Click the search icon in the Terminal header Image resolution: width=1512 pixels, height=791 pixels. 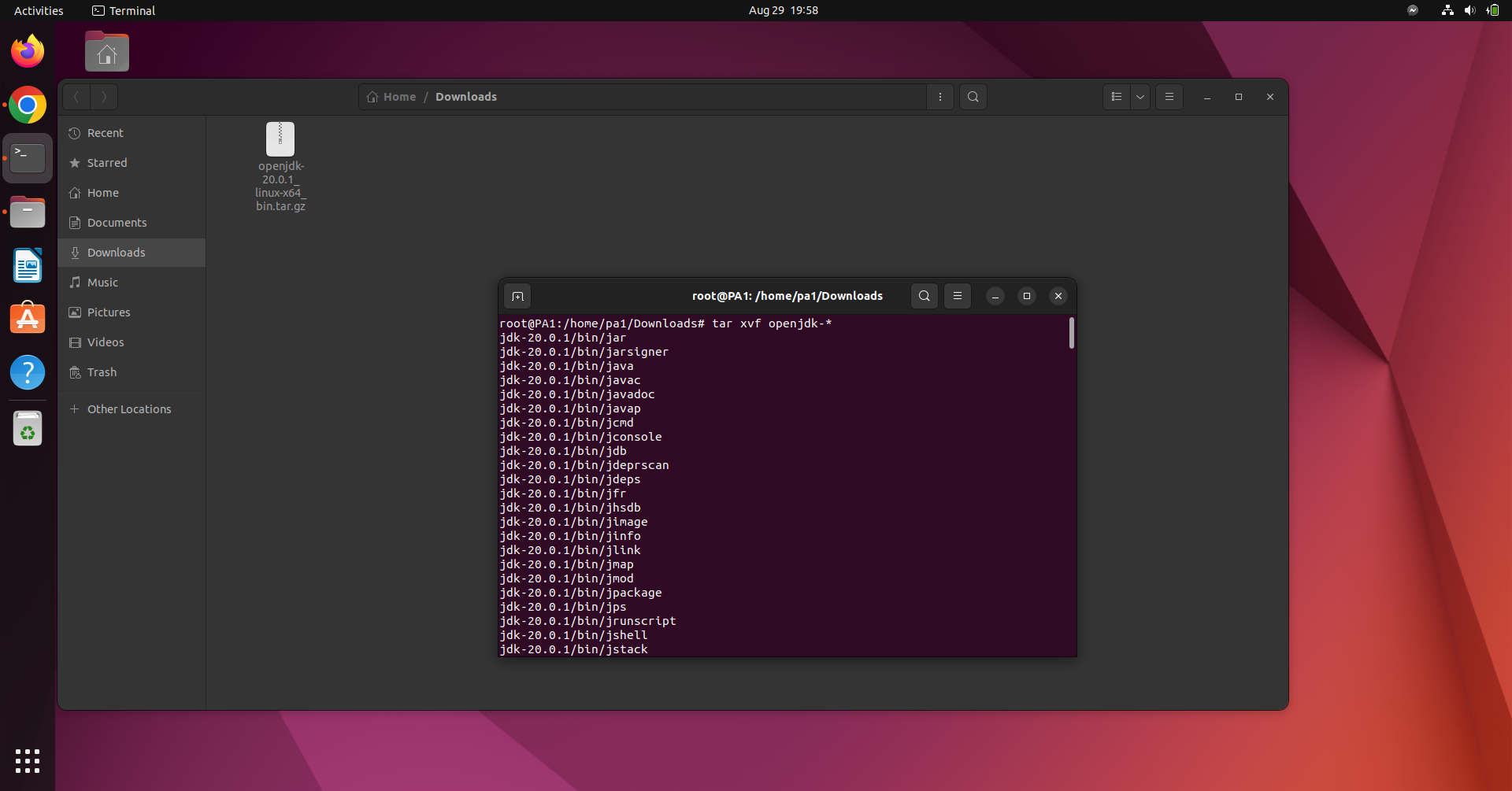[924, 296]
